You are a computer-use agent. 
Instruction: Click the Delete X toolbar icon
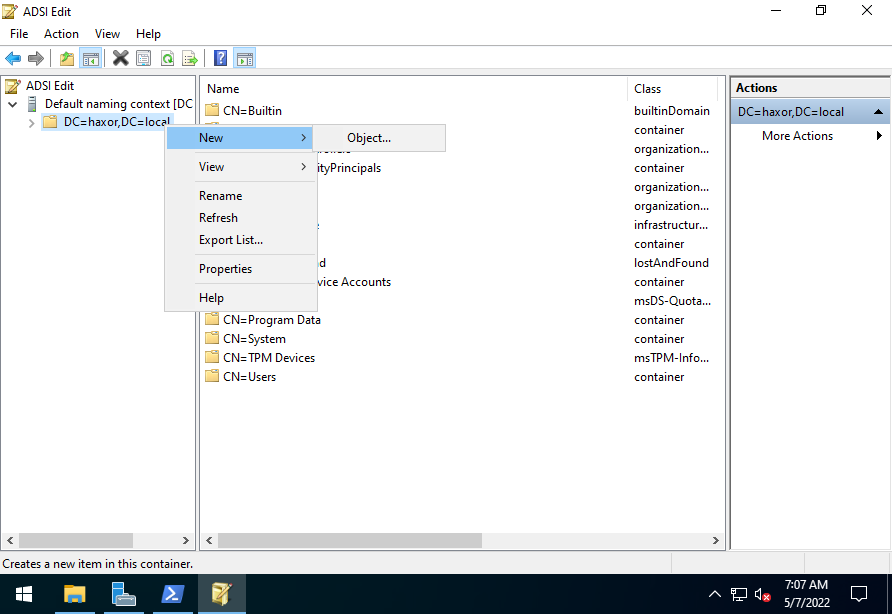coord(121,58)
